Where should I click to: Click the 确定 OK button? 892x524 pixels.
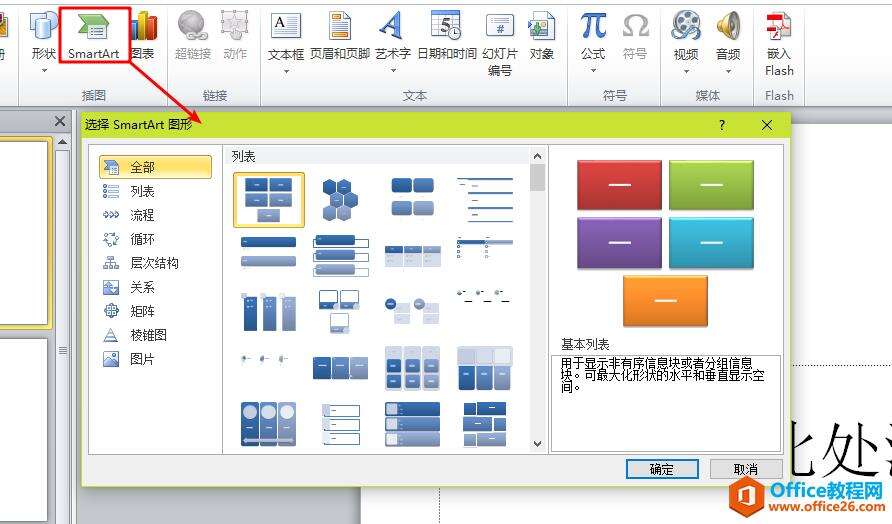point(662,469)
